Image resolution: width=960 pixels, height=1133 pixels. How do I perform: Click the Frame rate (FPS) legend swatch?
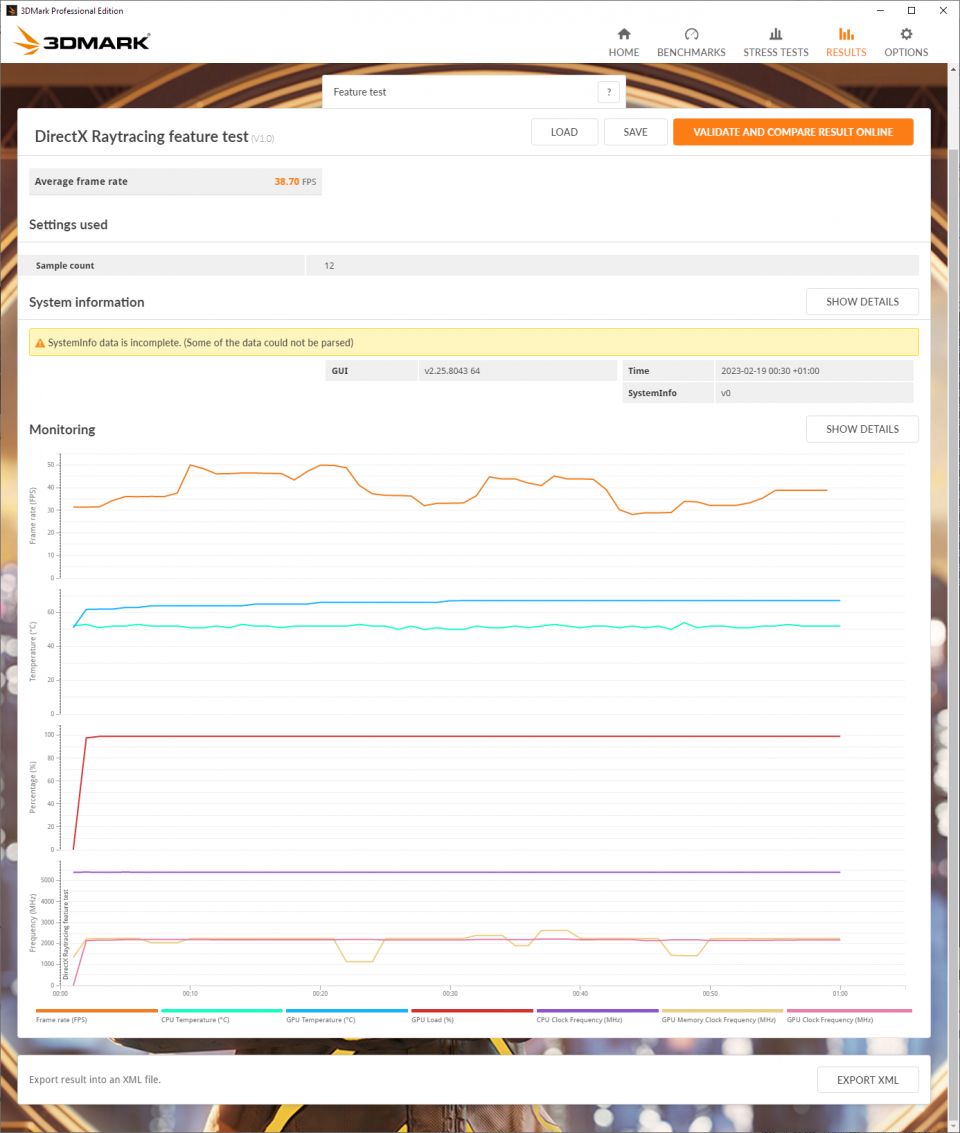(96, 1011)
